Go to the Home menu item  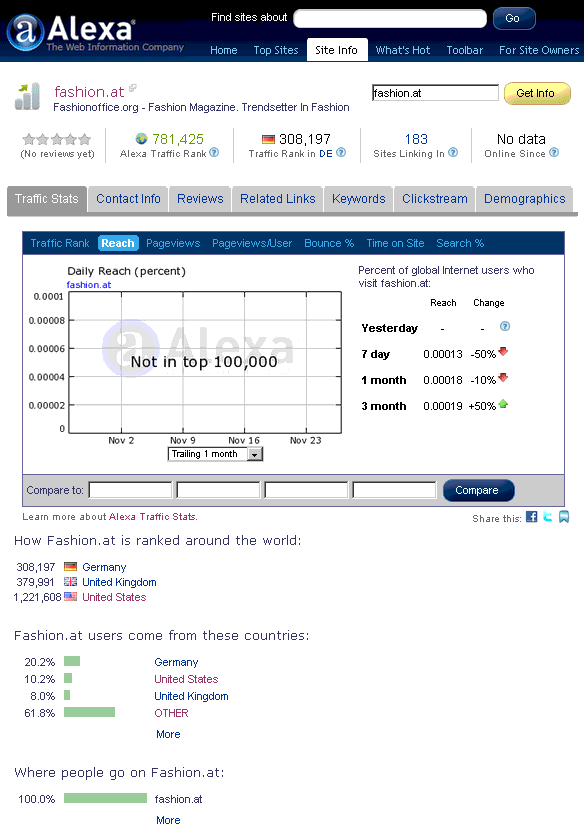224,50
